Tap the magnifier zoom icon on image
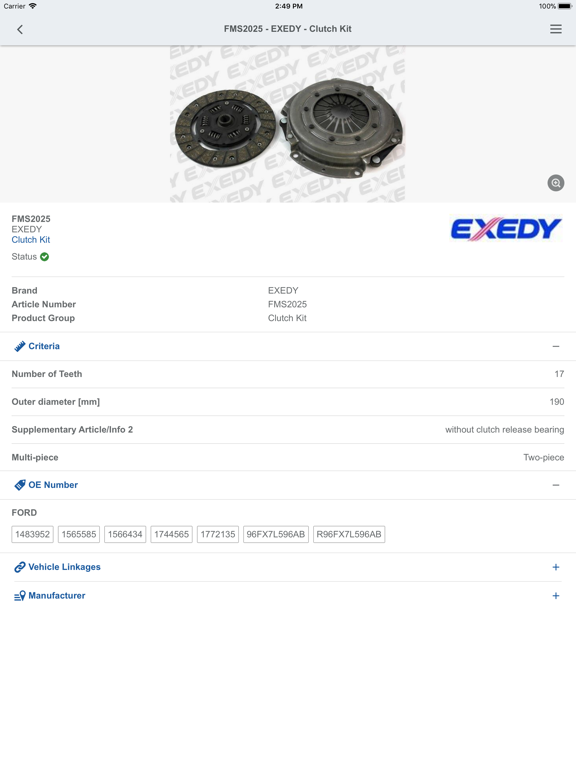The width and height of the screenshot is (576, 768). pyautogui.click(x=555, y=183)
